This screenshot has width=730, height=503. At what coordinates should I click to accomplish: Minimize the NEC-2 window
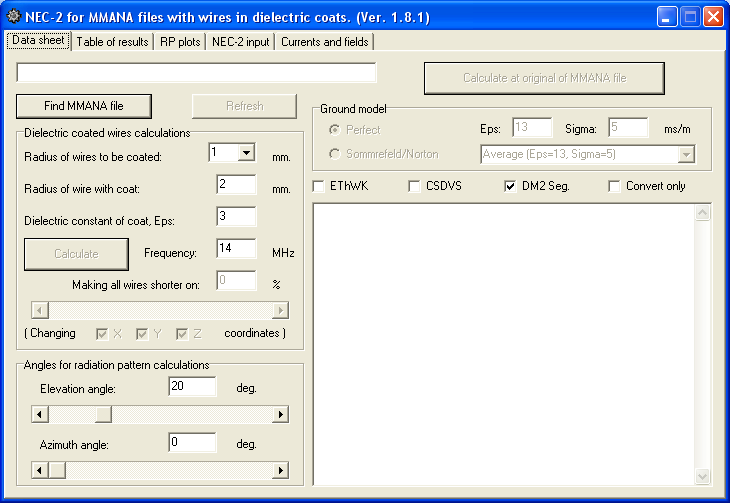click(667, 17)
